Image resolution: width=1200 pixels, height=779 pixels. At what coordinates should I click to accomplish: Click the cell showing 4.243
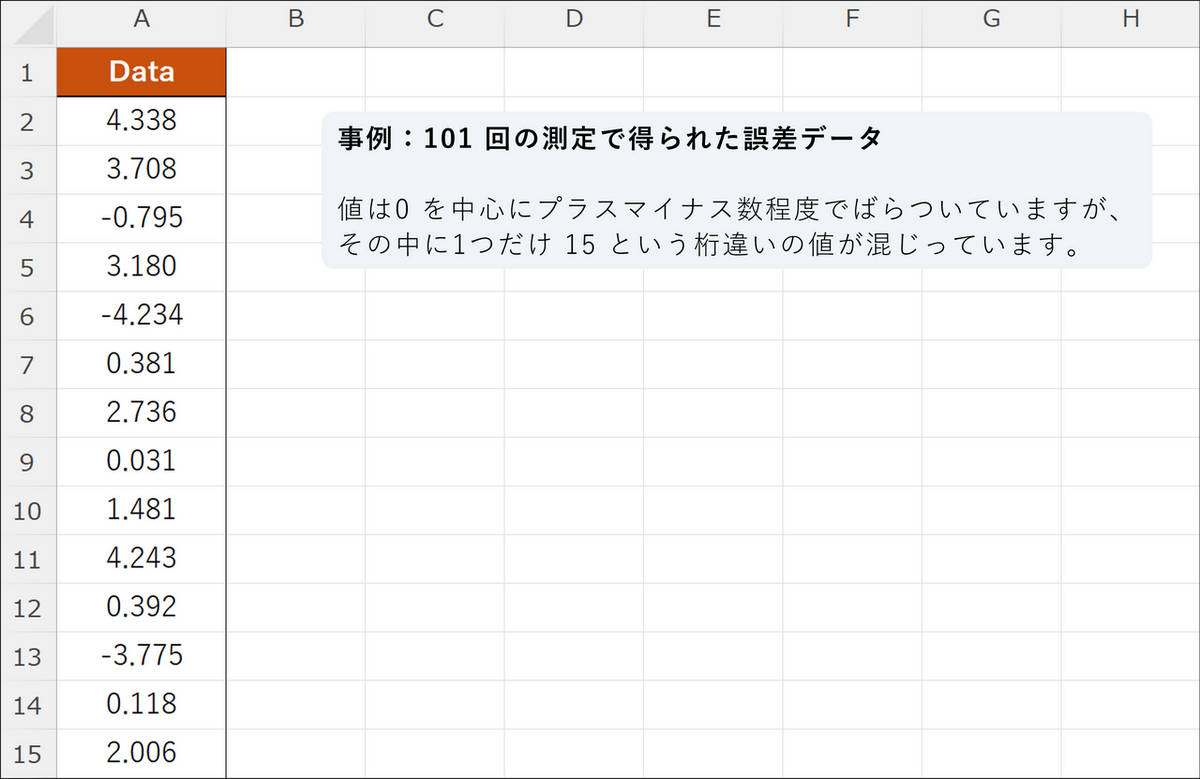[141, 558]
